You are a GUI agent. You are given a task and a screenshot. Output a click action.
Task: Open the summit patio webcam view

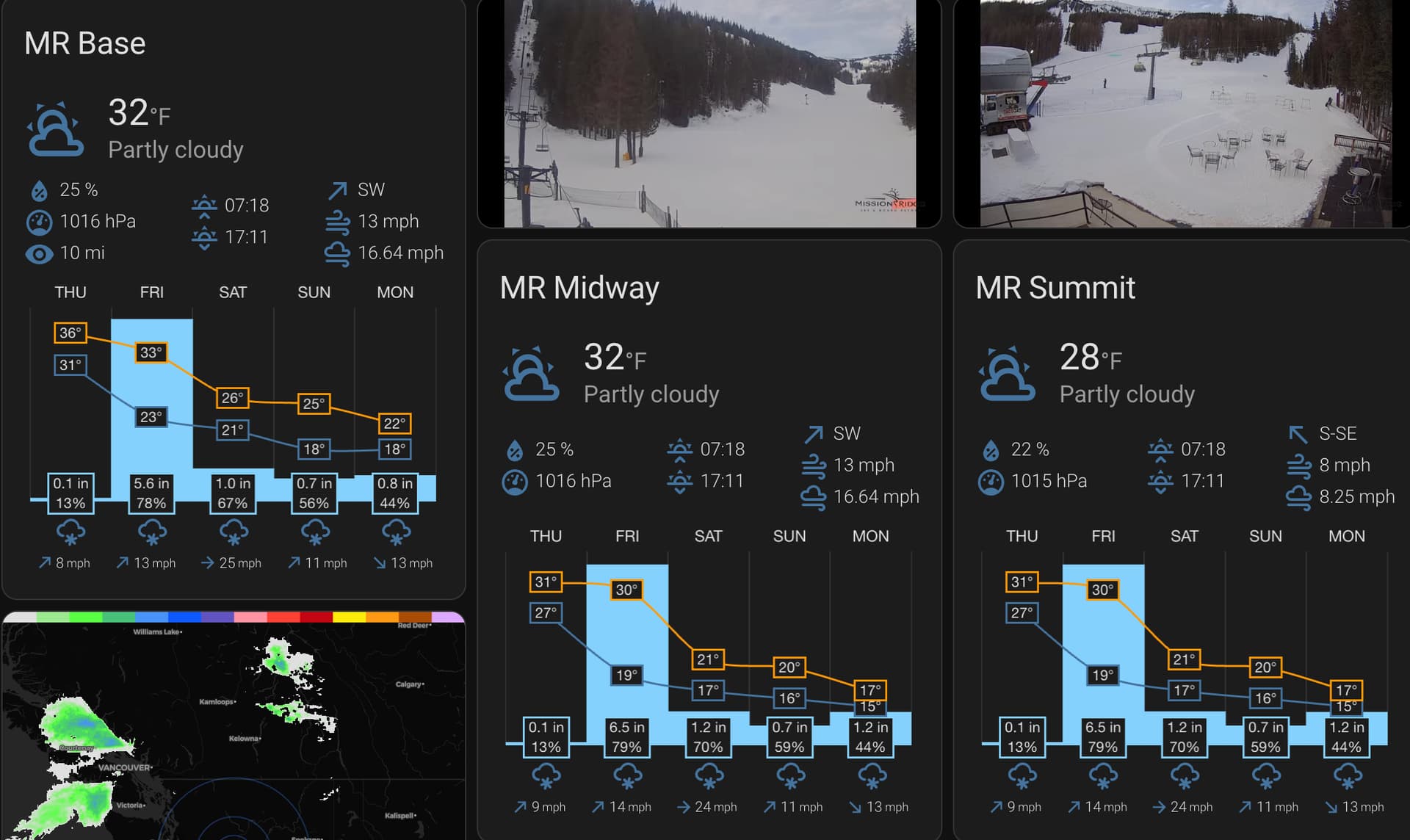tap(1182, 110)
